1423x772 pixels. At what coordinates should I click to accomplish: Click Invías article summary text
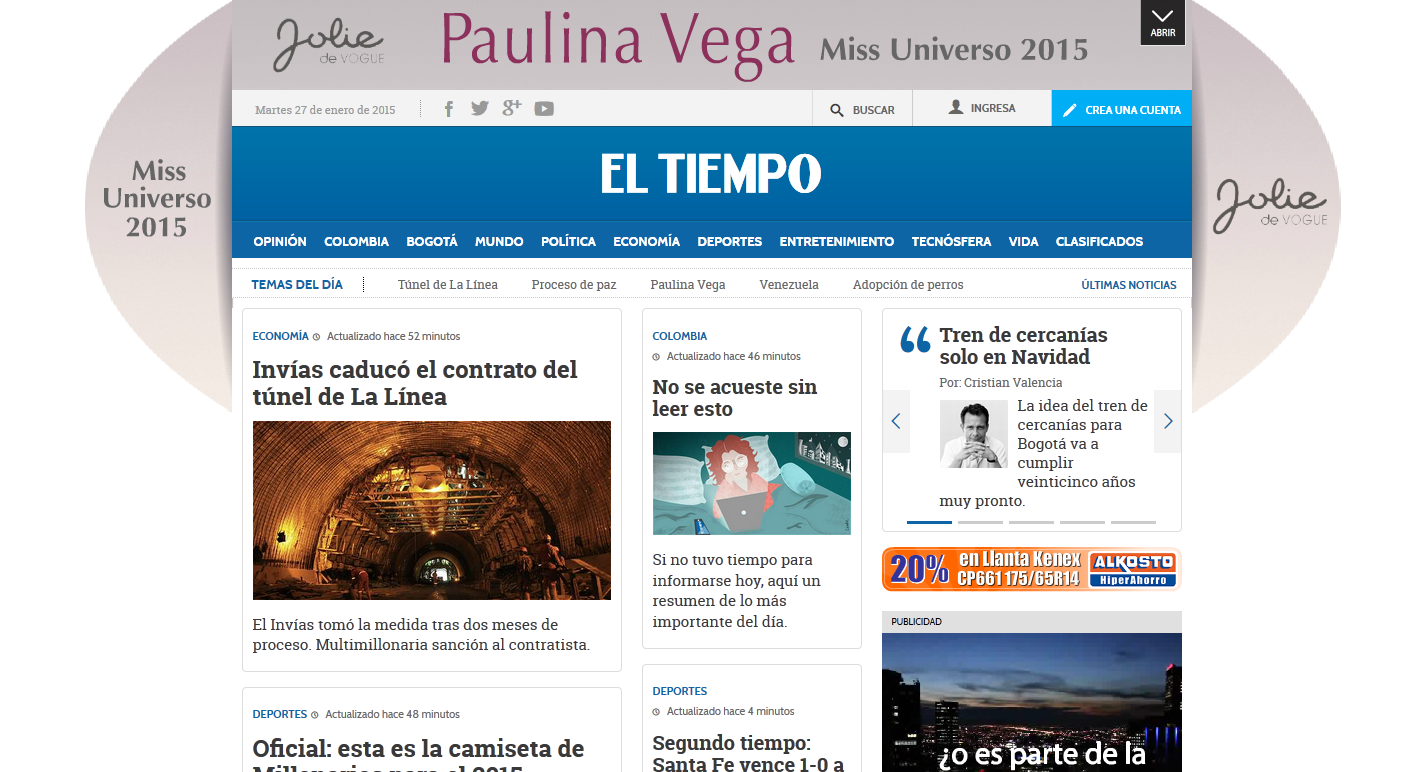point(421,635)
